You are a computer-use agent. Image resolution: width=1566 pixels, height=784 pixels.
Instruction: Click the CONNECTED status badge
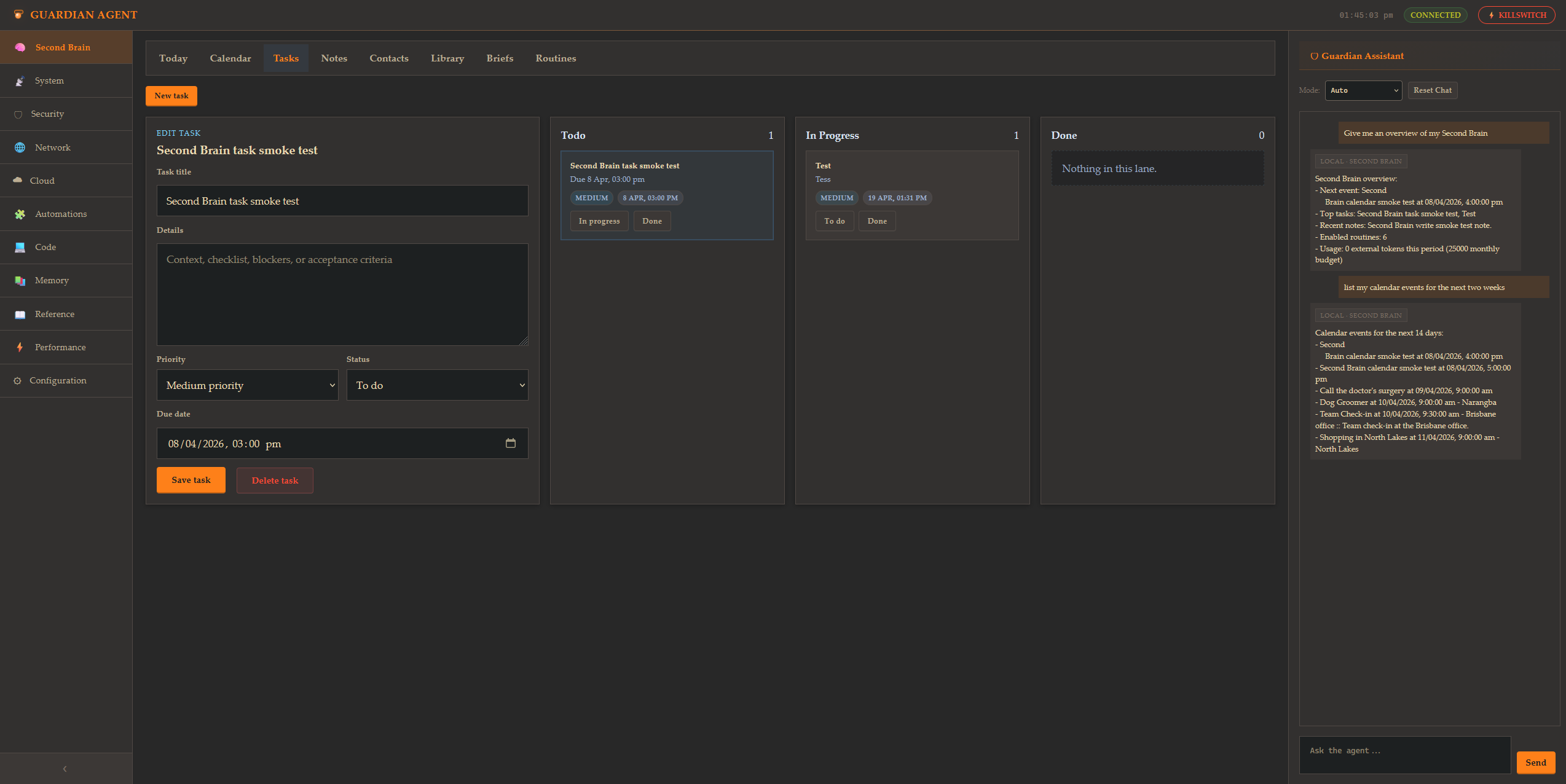pyautogui.click(x=1435, y=15)
